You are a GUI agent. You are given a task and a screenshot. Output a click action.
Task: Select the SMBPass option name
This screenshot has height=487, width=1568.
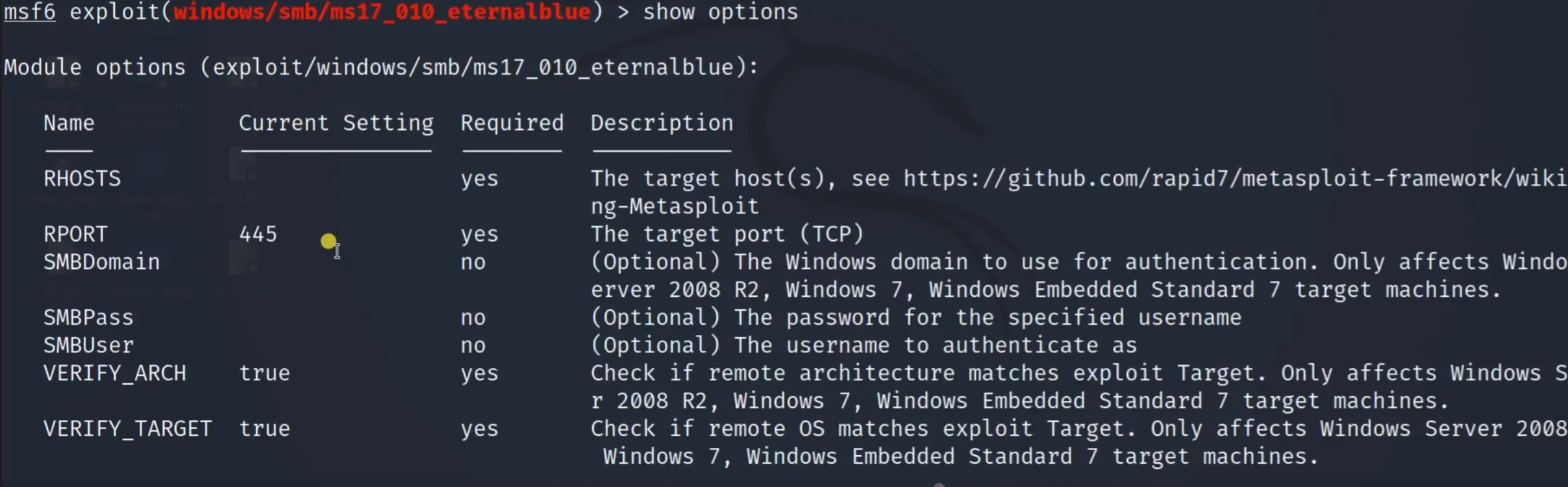88,318
